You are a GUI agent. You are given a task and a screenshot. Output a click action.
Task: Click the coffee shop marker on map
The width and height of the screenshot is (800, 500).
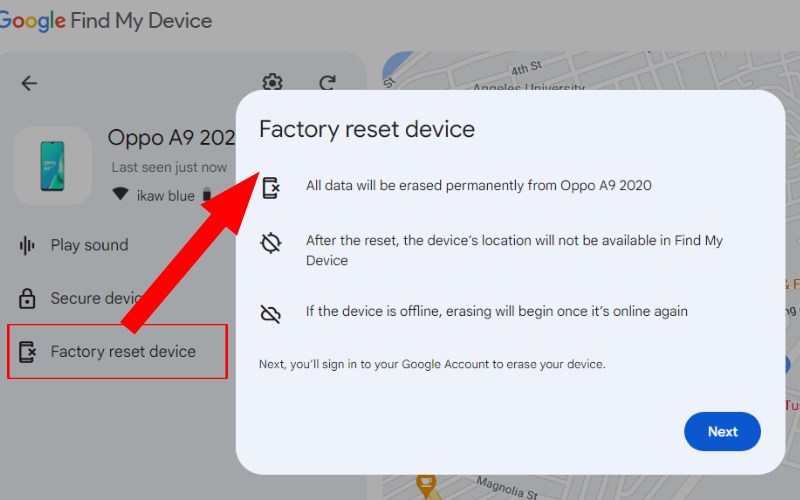tap(426, 483)
